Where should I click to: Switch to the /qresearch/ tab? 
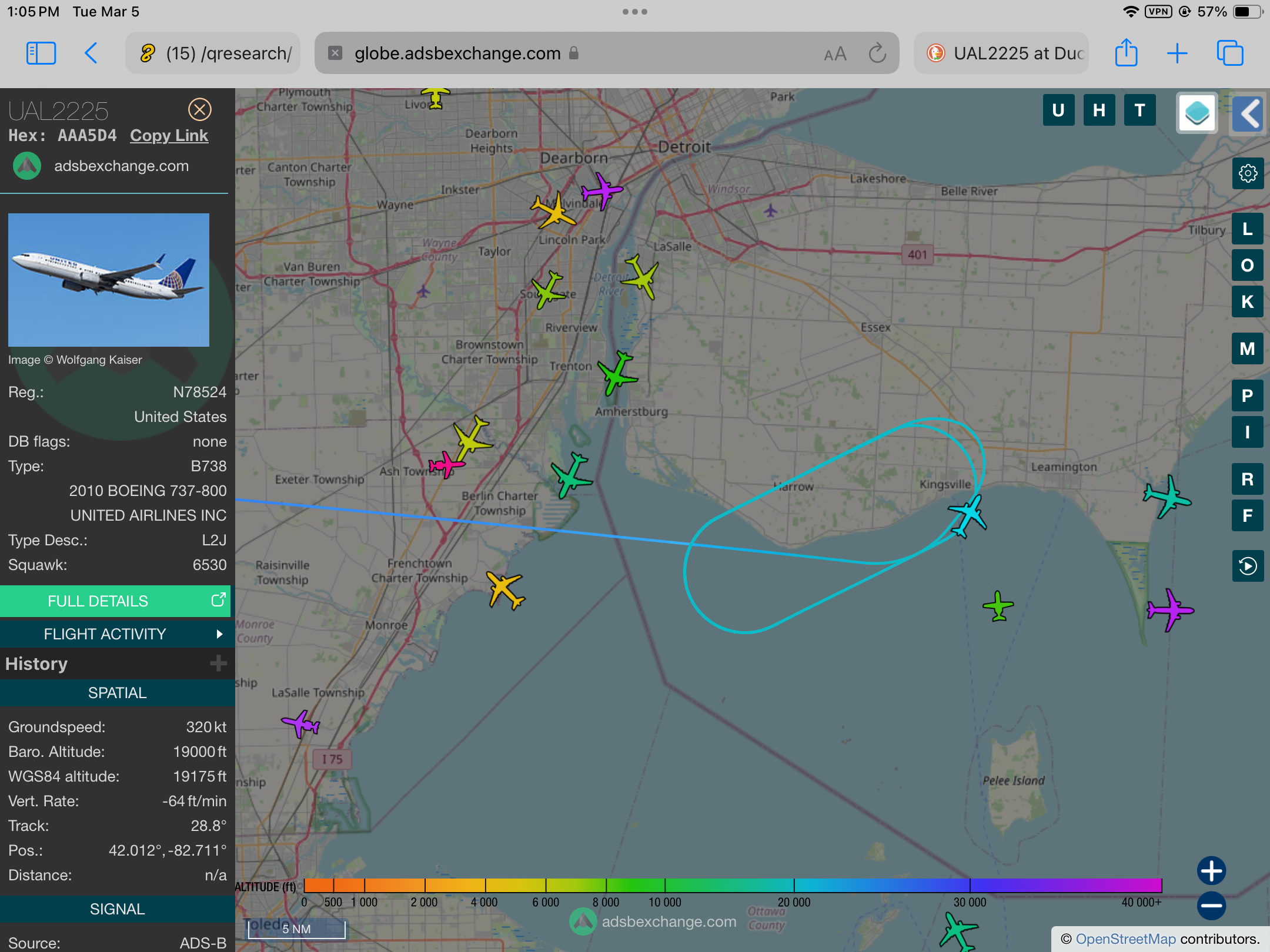(213, 53)
